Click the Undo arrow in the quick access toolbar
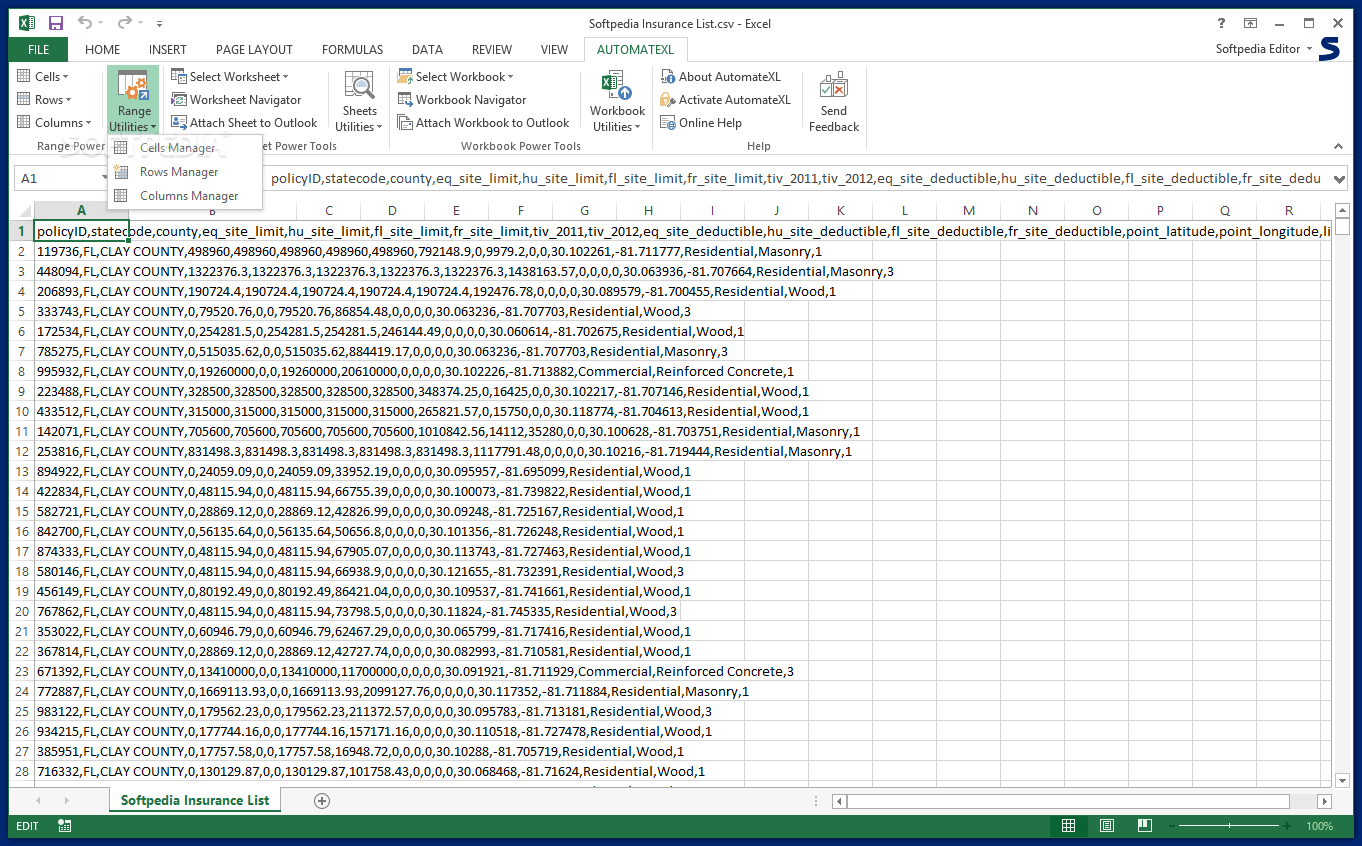This screenshot has width=1362, height=846. click(x=85, y=23)
